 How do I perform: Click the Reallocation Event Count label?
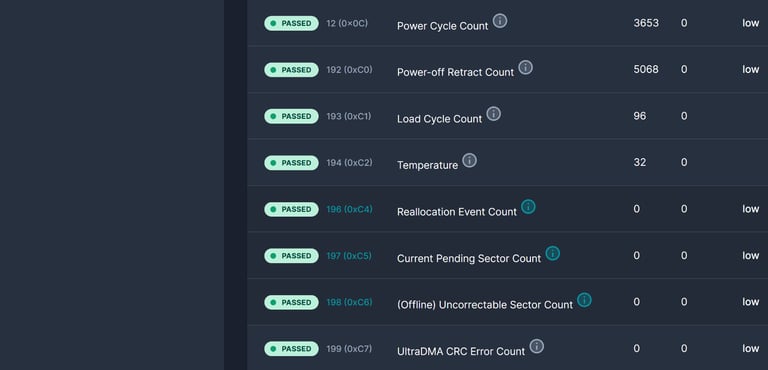(457, 212)
